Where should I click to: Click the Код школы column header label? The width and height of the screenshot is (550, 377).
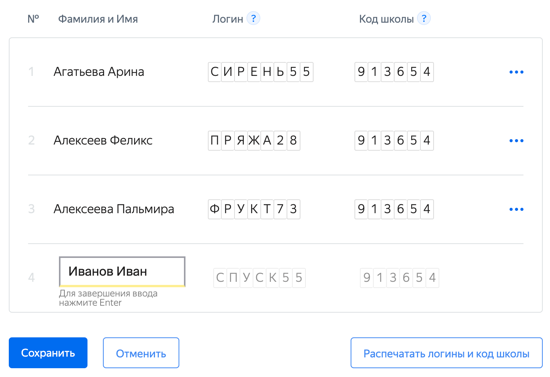(x=386, y=19)
